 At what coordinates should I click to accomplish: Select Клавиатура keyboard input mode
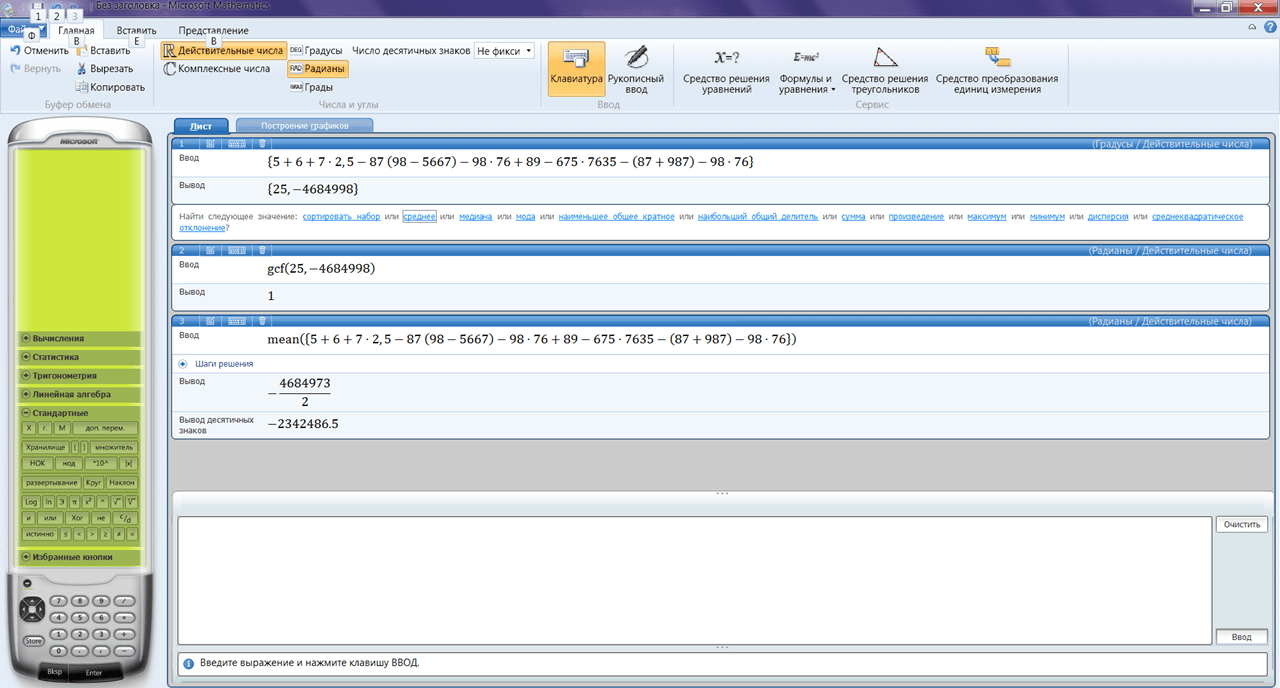coord(576,69)
